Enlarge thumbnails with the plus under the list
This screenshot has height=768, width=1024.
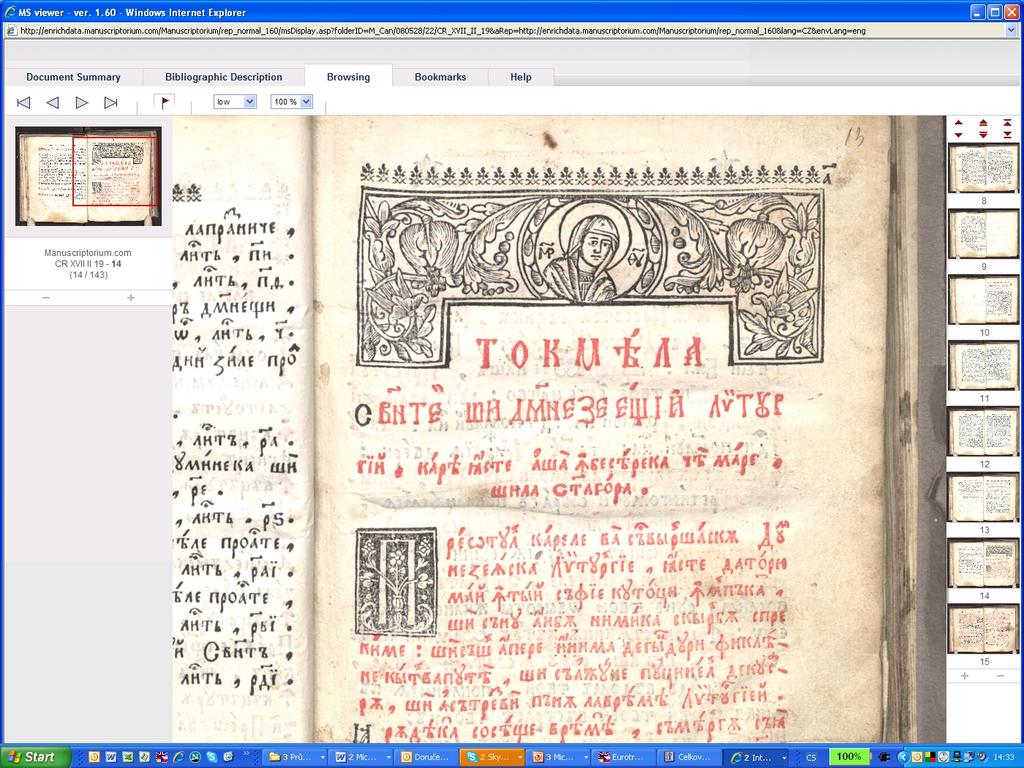[965, 676]
